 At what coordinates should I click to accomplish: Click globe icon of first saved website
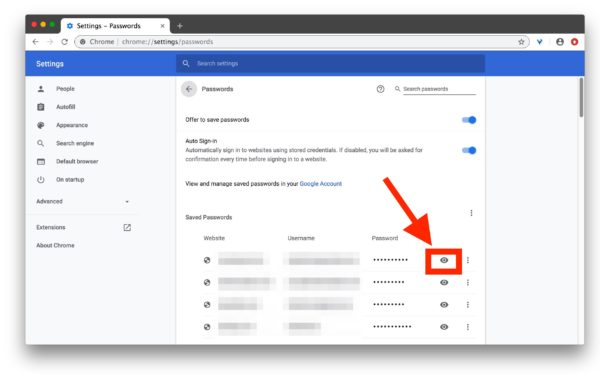pos(207,260)
